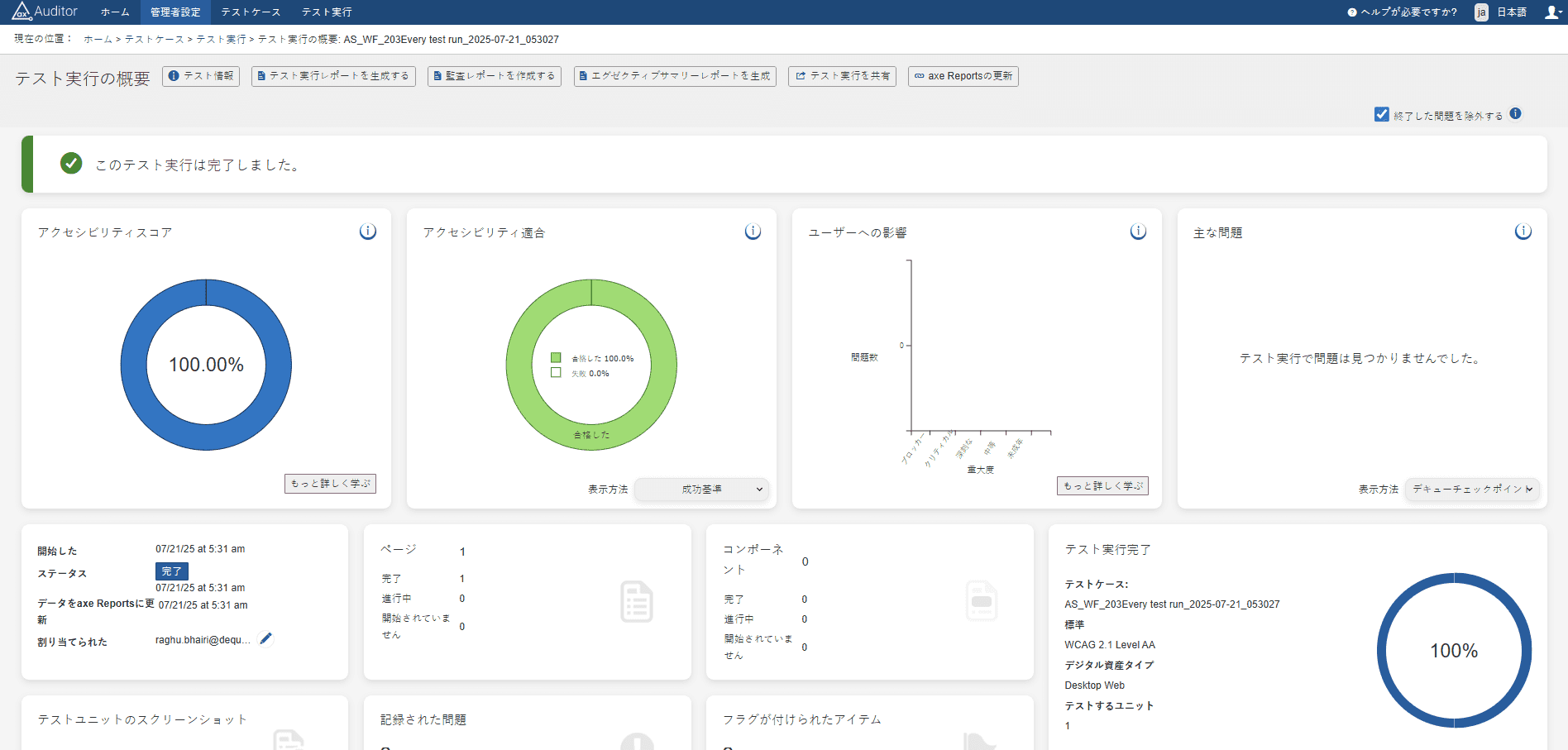Viewport: 1568px width, 750px height.
Task: Click info icon on アクセシビリティスコア card
Action: pos(368,232)
